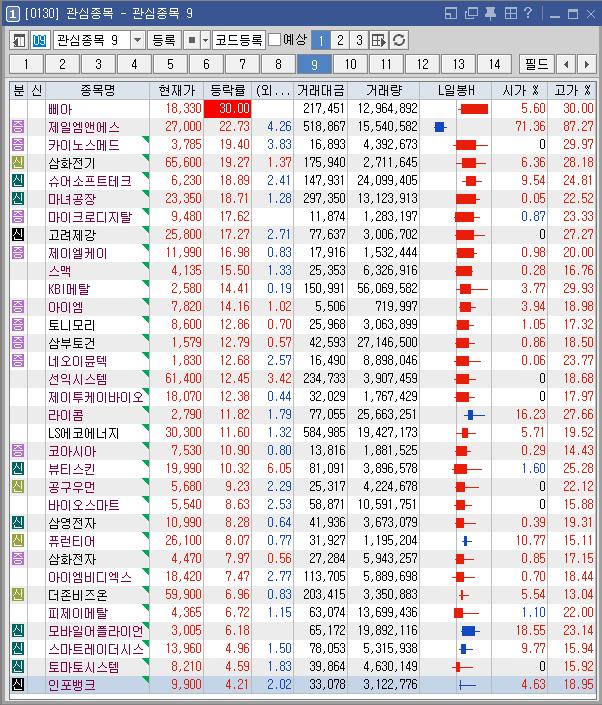This screenshot has width=602, height=705.
Task: Sort by 등락률 column header
Action: pyautogui.click(x=227, y=90)
